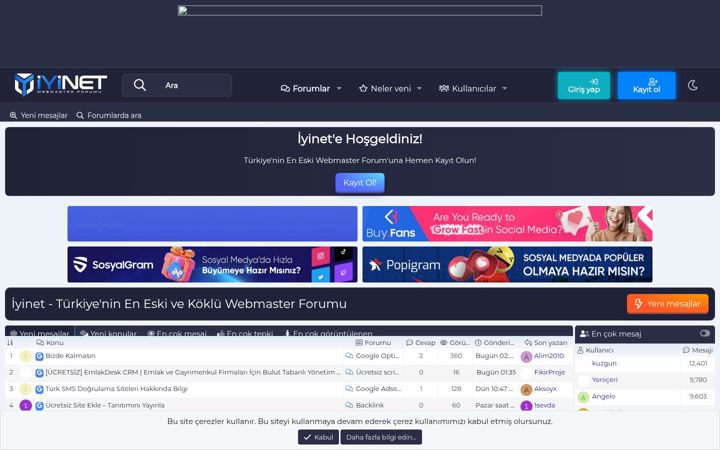Click Alim2010's avatar icon
Screen dimensions: 720x450
[x=526, y=357]
